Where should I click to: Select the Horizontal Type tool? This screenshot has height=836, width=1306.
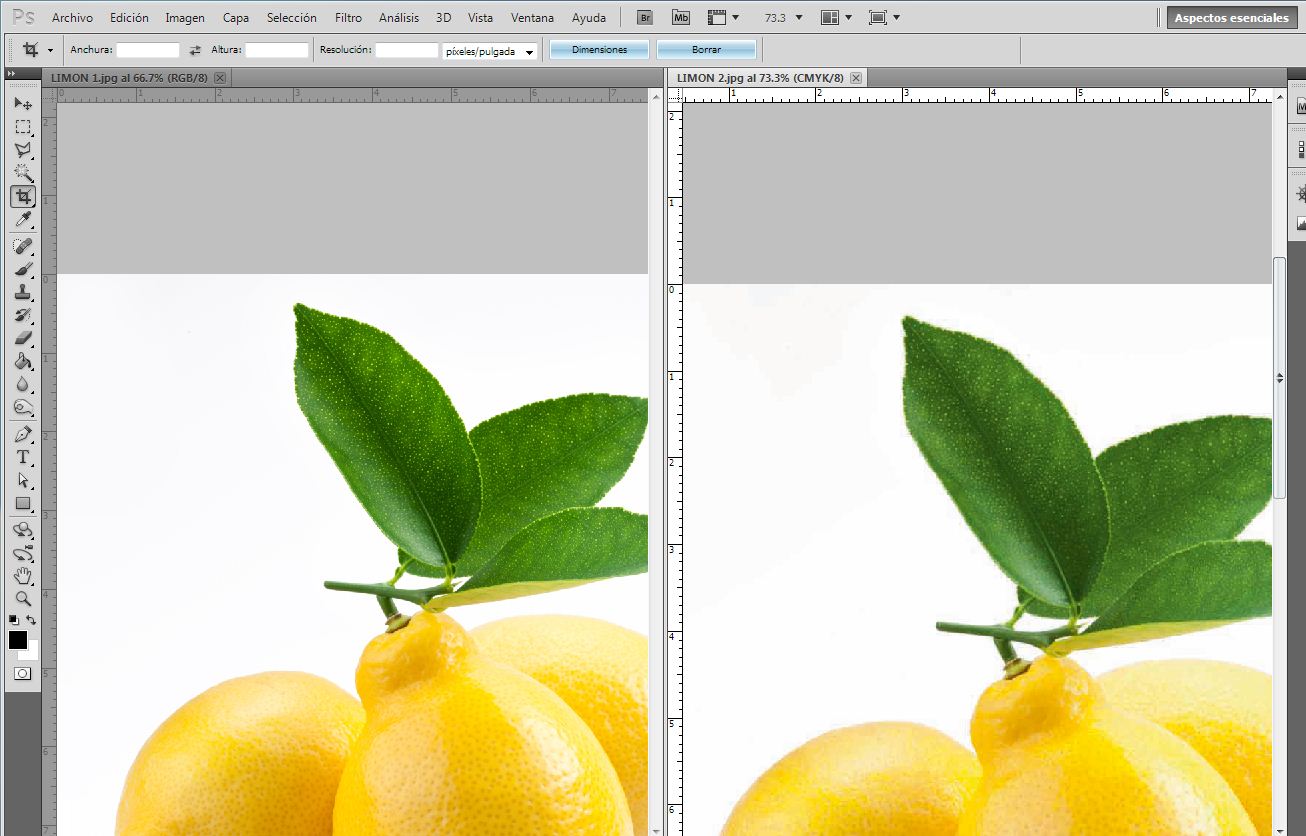tap(23, 457)
